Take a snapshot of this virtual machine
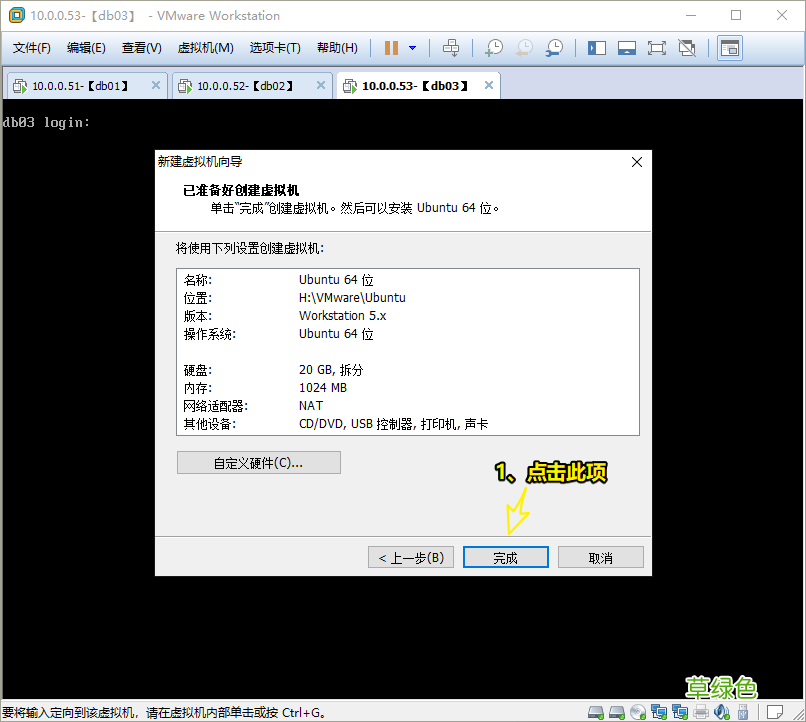 494,48
